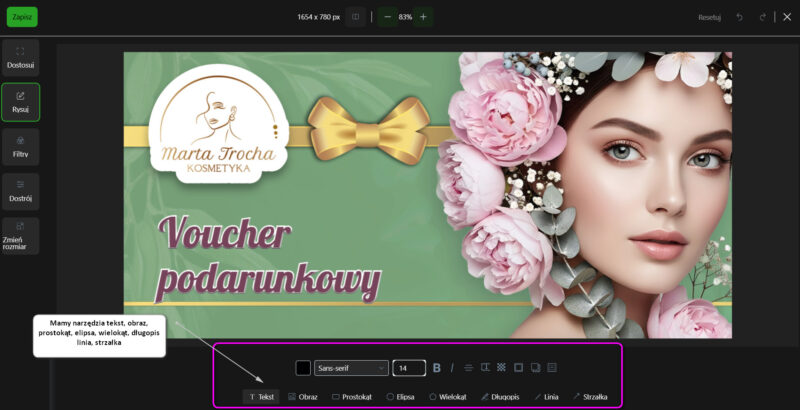This screenshot has height=410, width=800.
Task: Open the black text color swatch
Action: coord(303,368)
